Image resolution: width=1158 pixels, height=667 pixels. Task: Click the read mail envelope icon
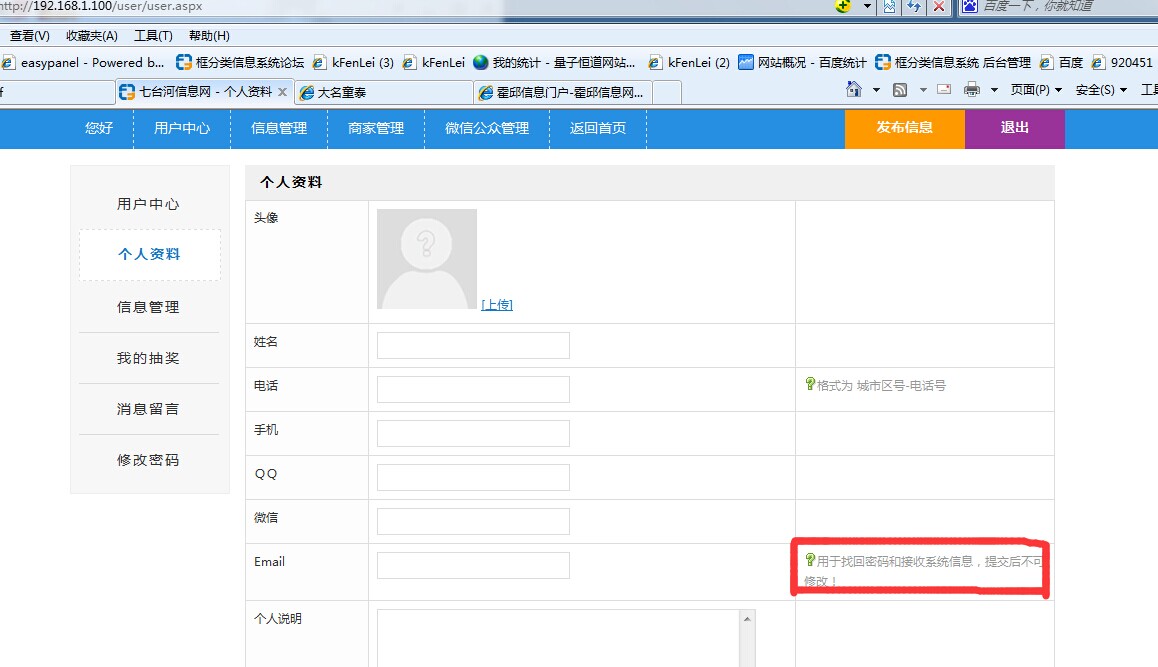pyautogui.click(x=943, y=90)
